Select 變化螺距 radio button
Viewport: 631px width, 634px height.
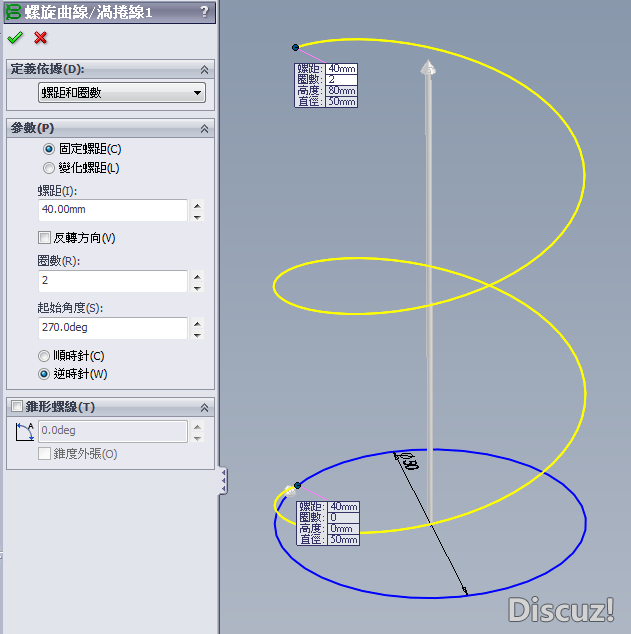(x=49, y=168)
